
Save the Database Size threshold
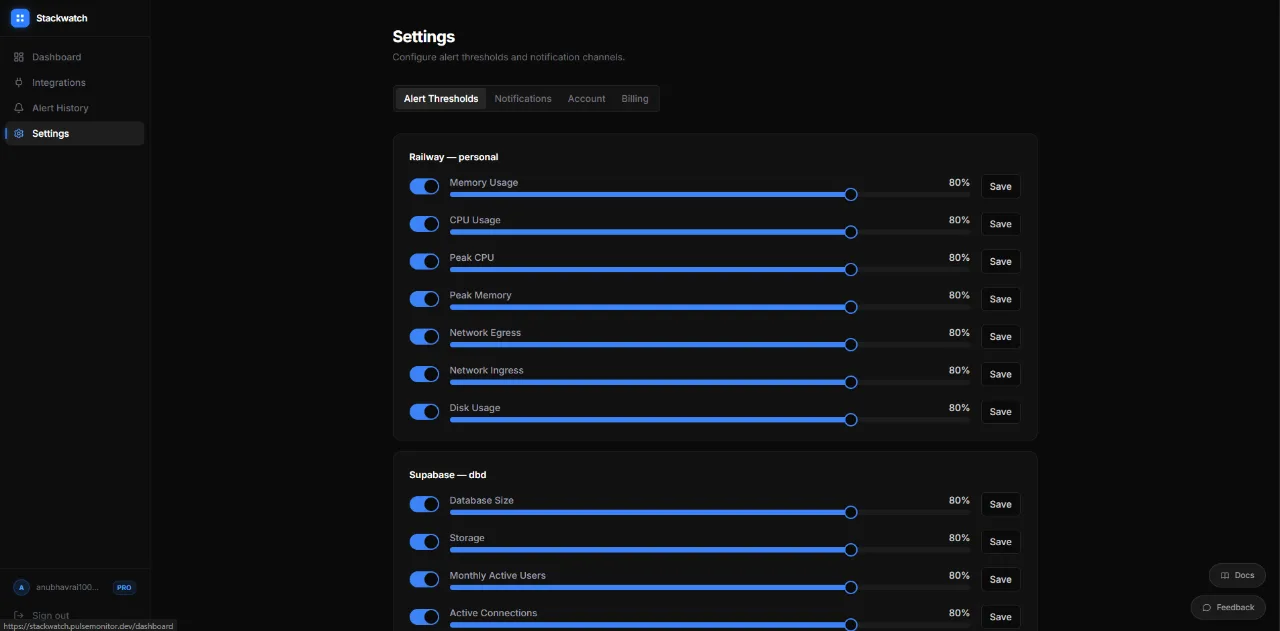click(1000, 504)
